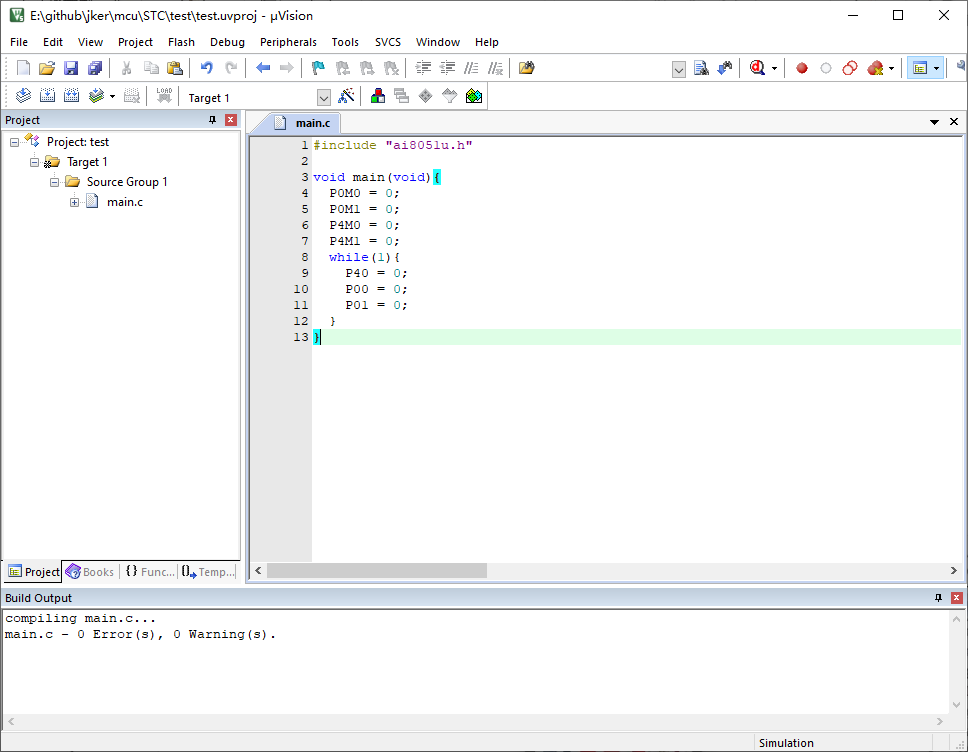968x752 pixels.
Task: Open the Target 1 selection dropdown
Action: click(323, 98)
